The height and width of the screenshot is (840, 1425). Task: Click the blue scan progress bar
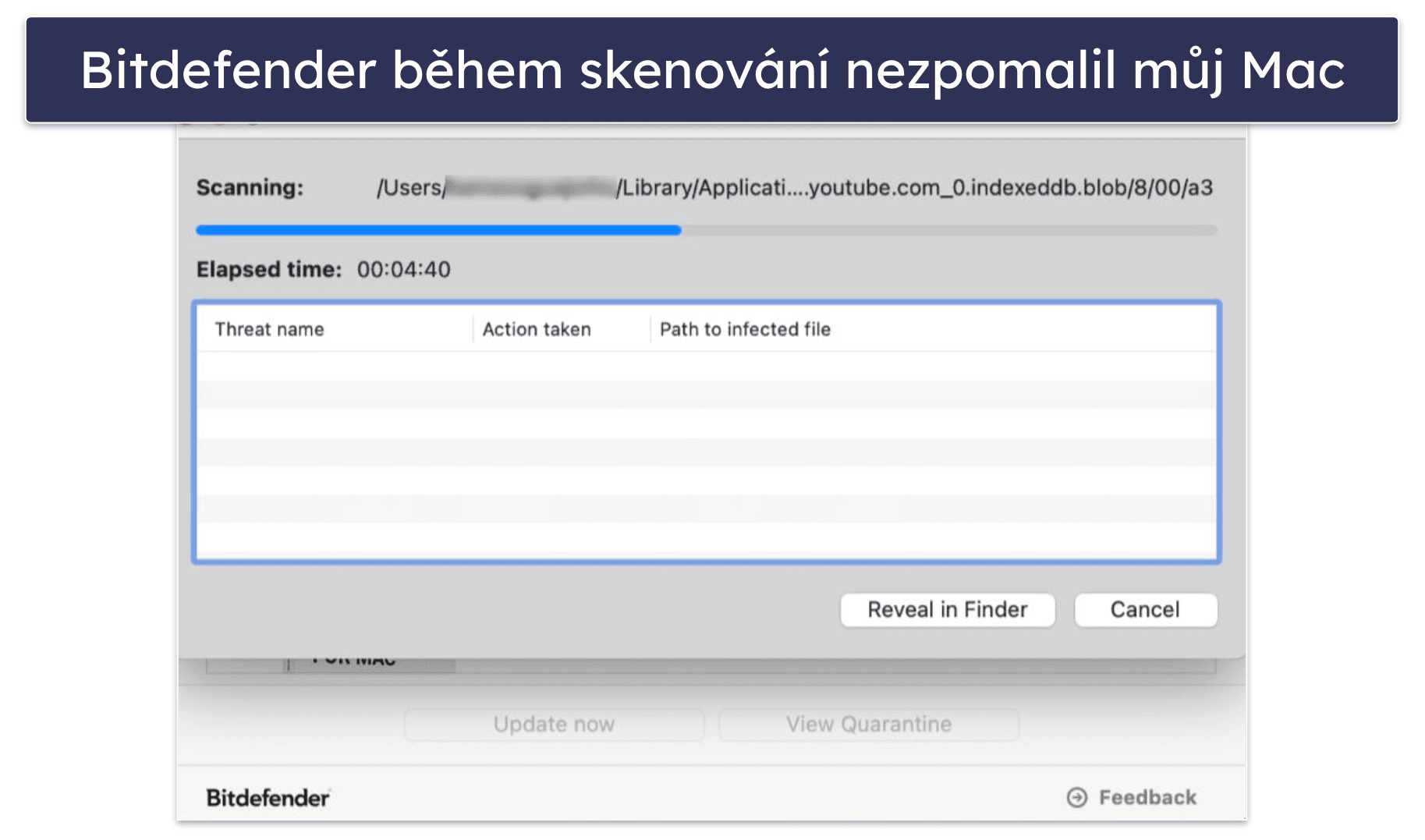pos(707,230)
